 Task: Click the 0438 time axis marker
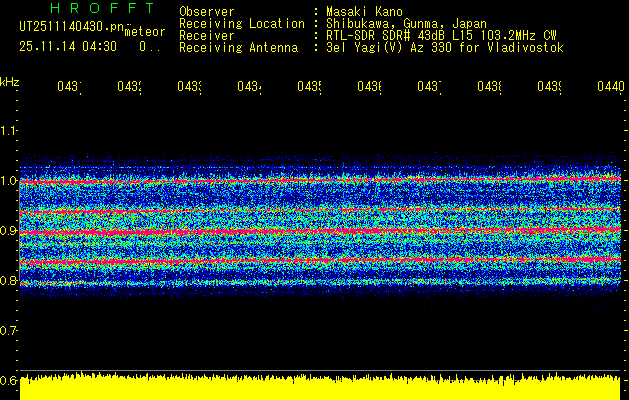click(x=489, y=86)
